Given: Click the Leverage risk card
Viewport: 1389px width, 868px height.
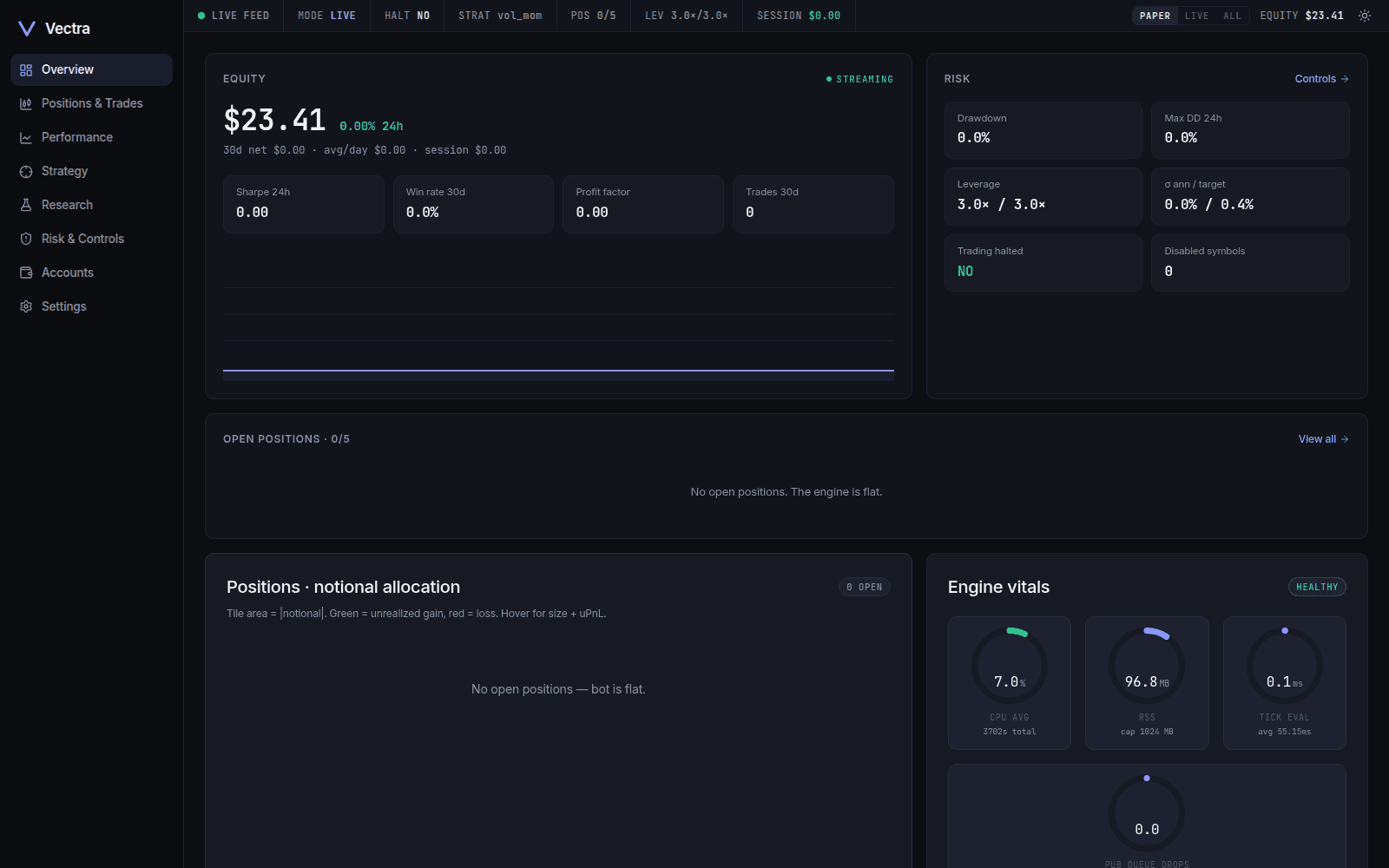Looking at the screenshot, I should pyautogui.click(x=1043, y=196).
